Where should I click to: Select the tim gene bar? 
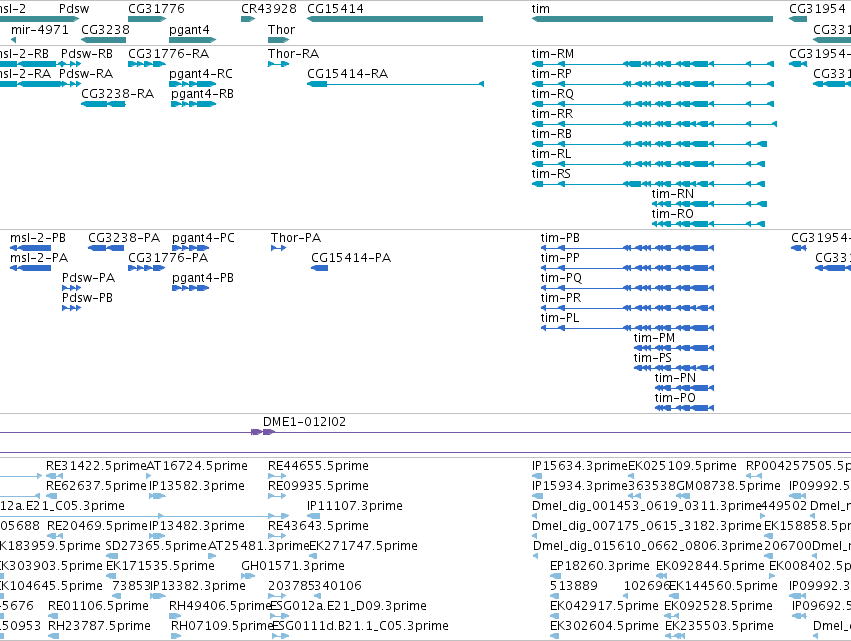(652, 19)
